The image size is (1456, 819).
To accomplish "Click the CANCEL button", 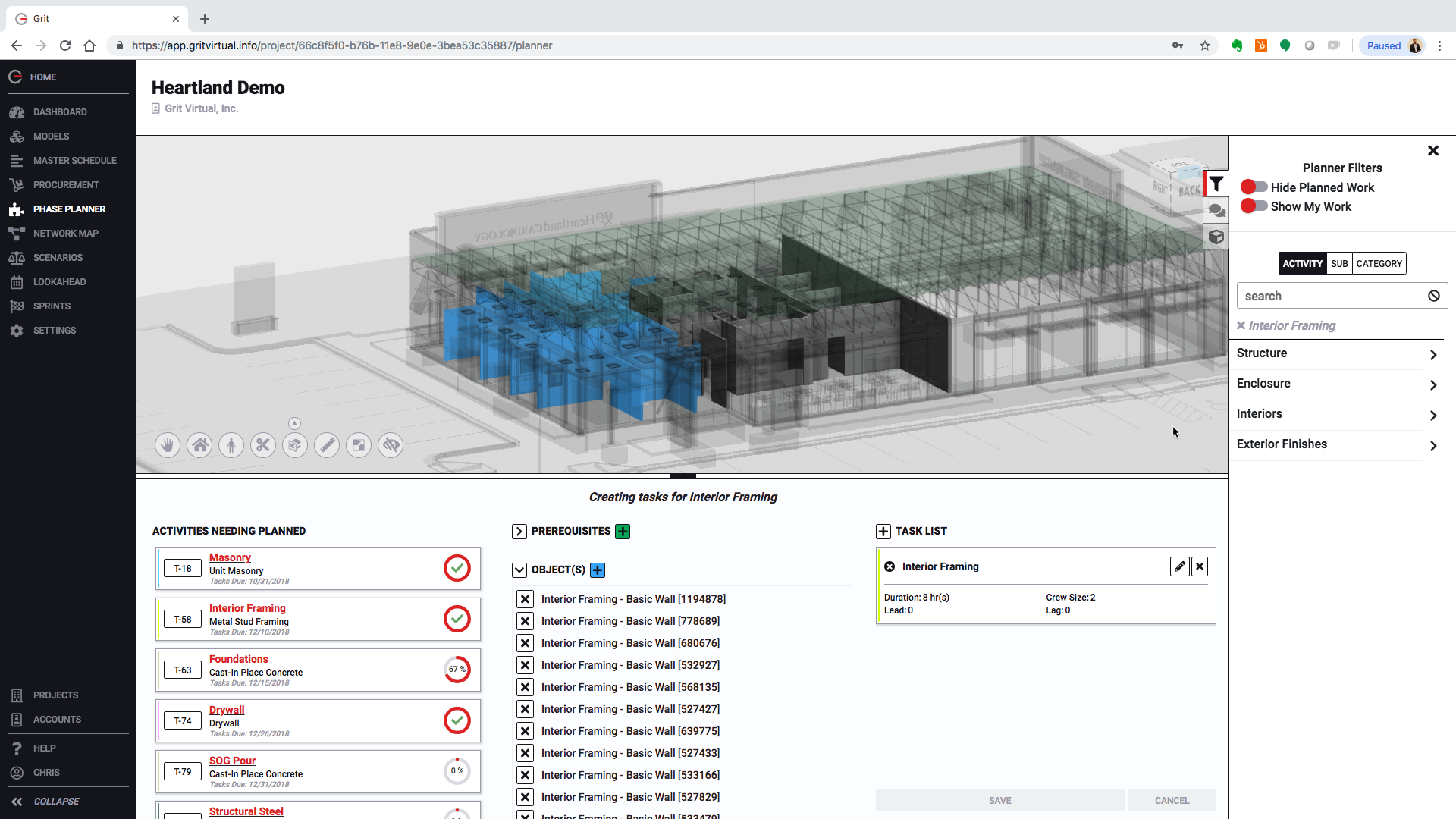I will coord(1172,800).
